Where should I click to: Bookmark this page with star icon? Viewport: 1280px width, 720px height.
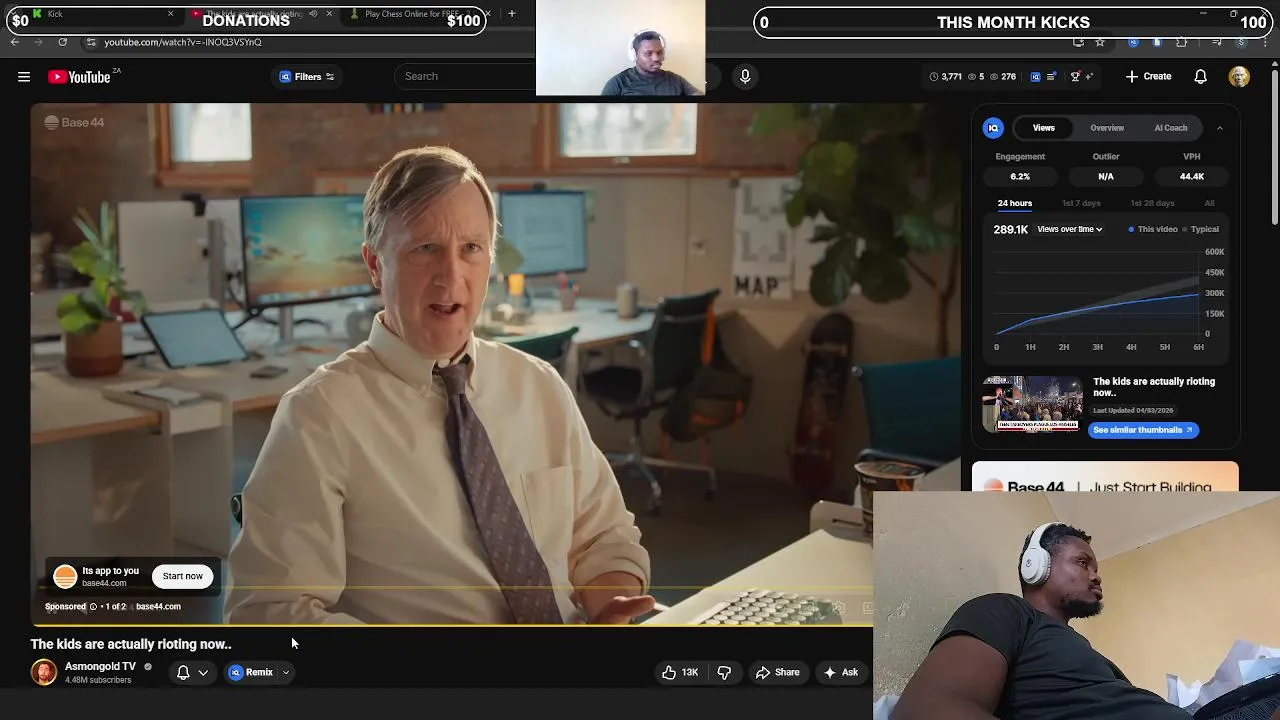[1100, 42]
